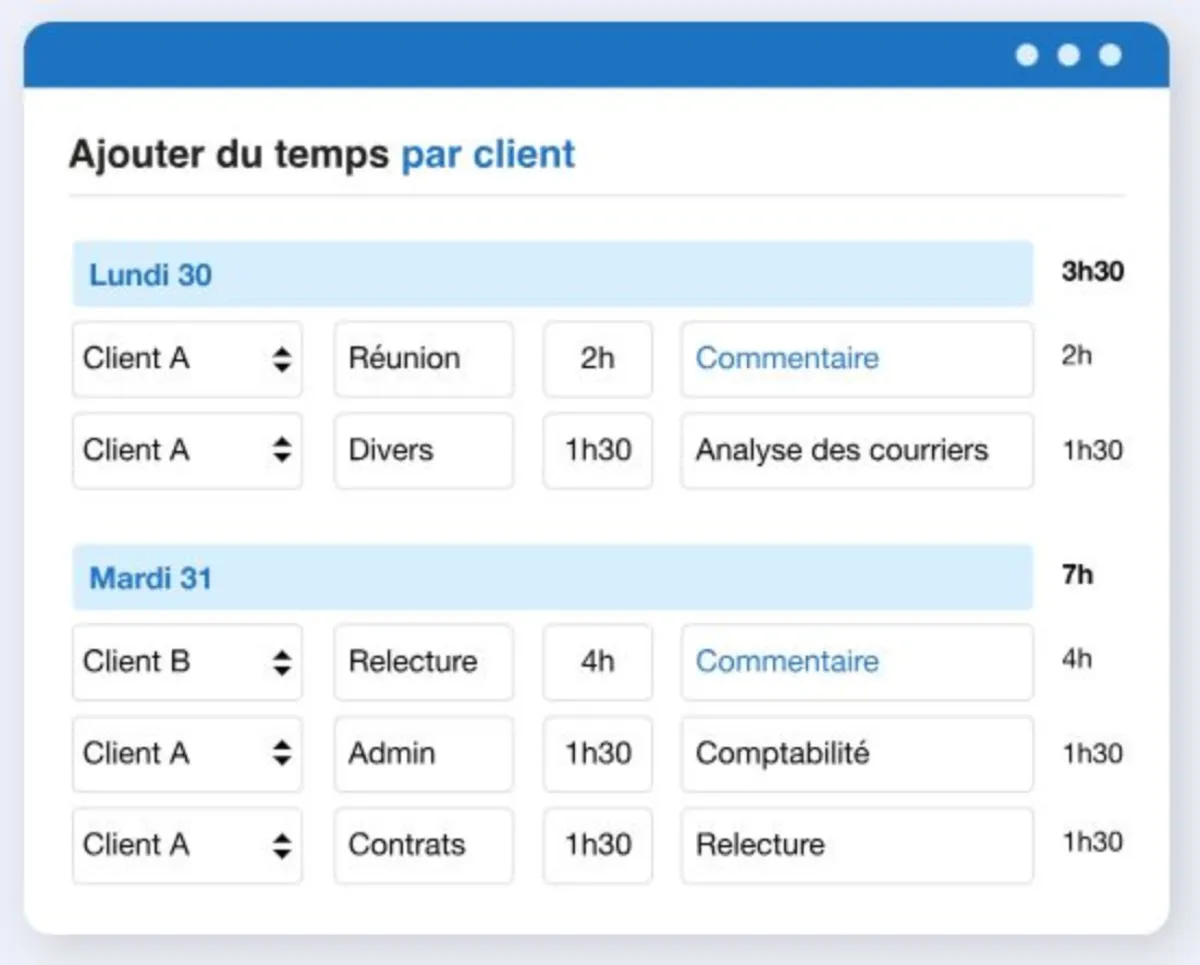Screen dimensions: 1200x965
Task: Open the Client B dropdown for Relecture
Action: 187,662
